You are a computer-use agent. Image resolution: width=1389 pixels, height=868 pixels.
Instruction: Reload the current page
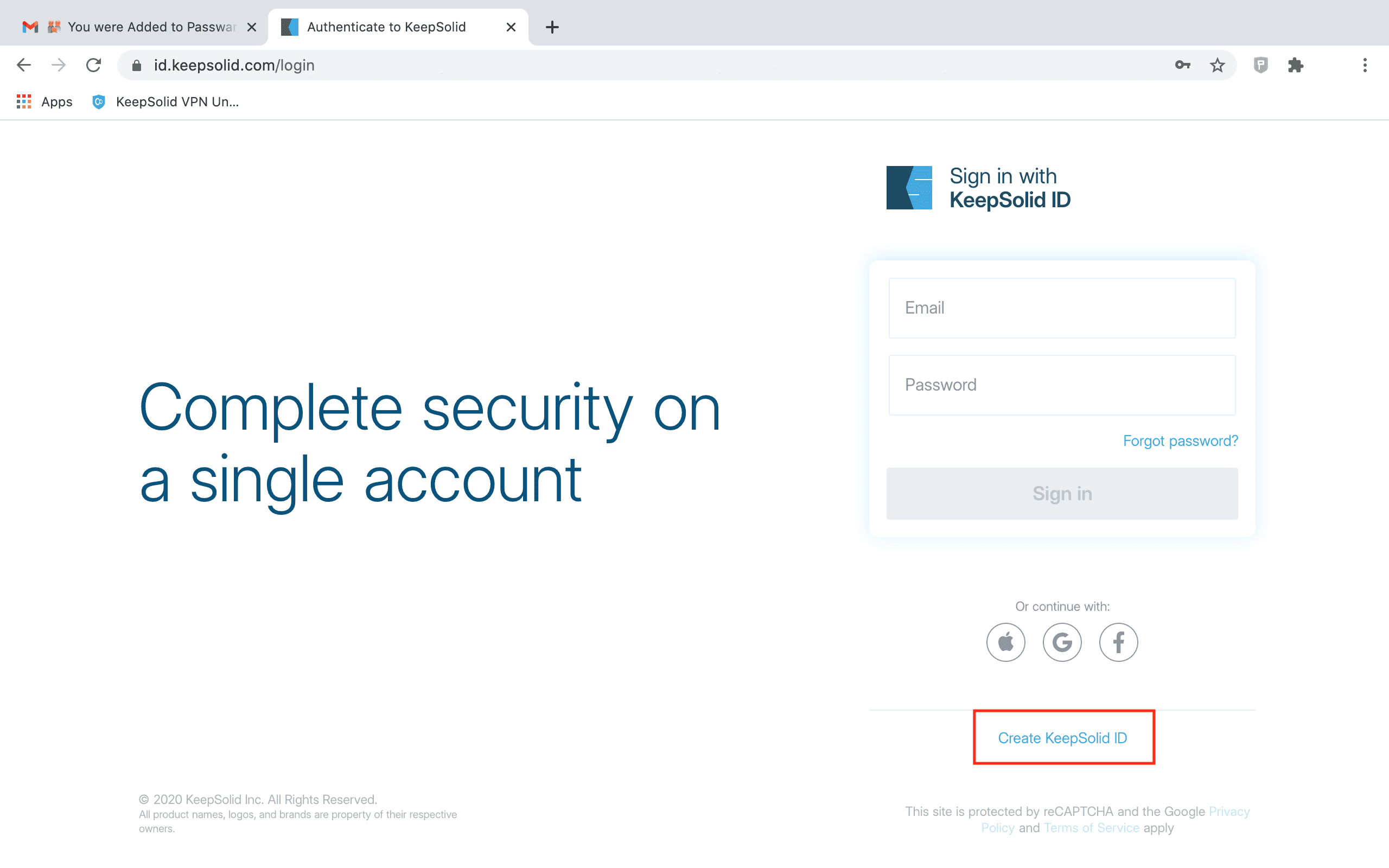click(93, 66)
